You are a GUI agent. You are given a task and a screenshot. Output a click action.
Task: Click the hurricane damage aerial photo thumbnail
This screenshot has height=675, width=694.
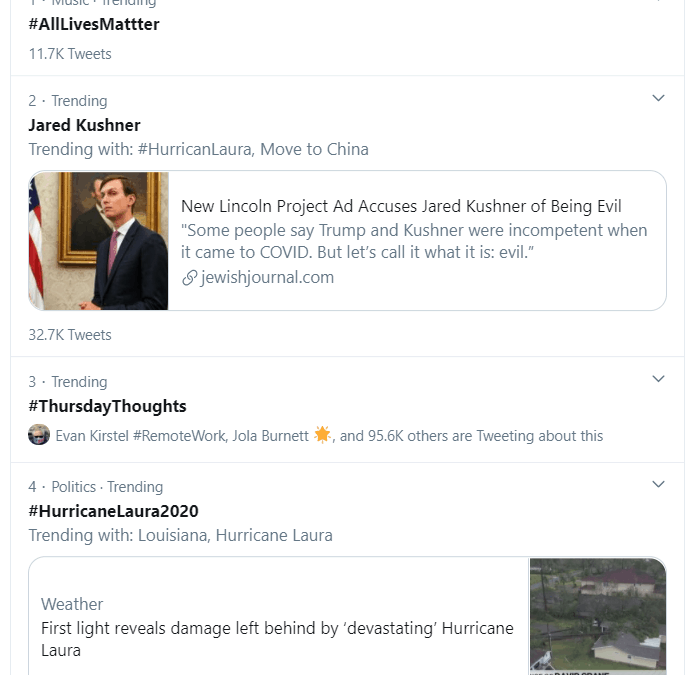(x=597, y=614)
